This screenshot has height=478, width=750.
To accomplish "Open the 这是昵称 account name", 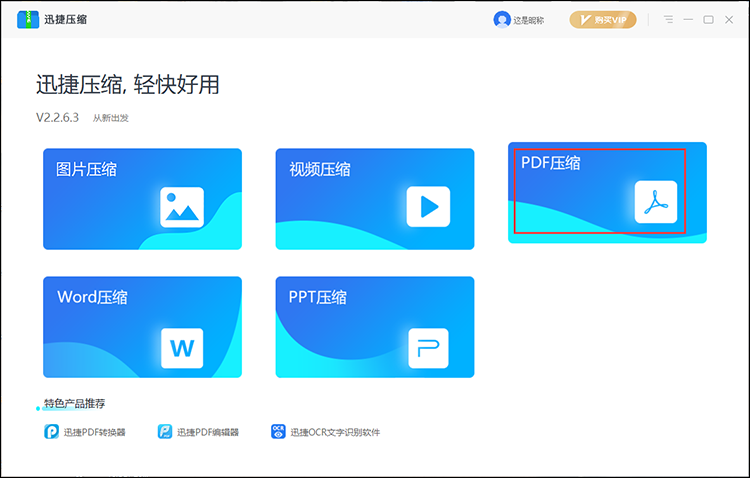I will coord(529,21).
